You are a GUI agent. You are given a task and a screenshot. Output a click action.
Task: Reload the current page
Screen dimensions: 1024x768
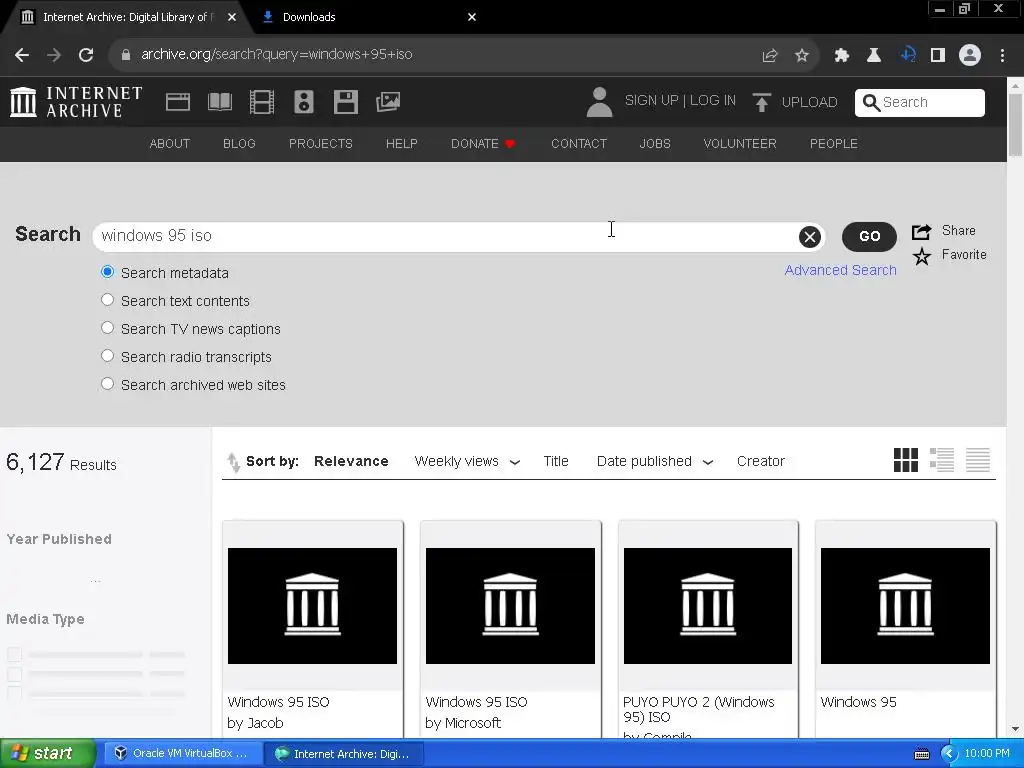click(x=86, y=55)
